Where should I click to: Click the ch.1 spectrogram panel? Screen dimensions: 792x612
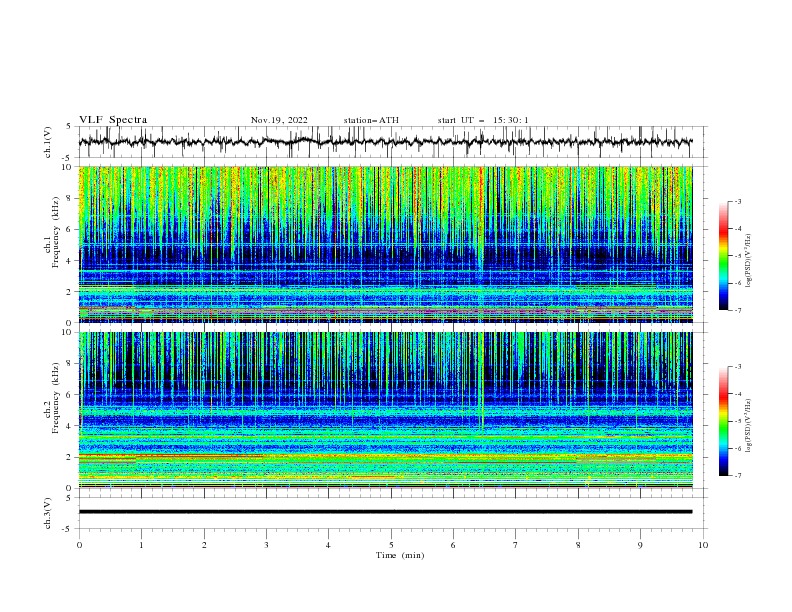[386, 244]
